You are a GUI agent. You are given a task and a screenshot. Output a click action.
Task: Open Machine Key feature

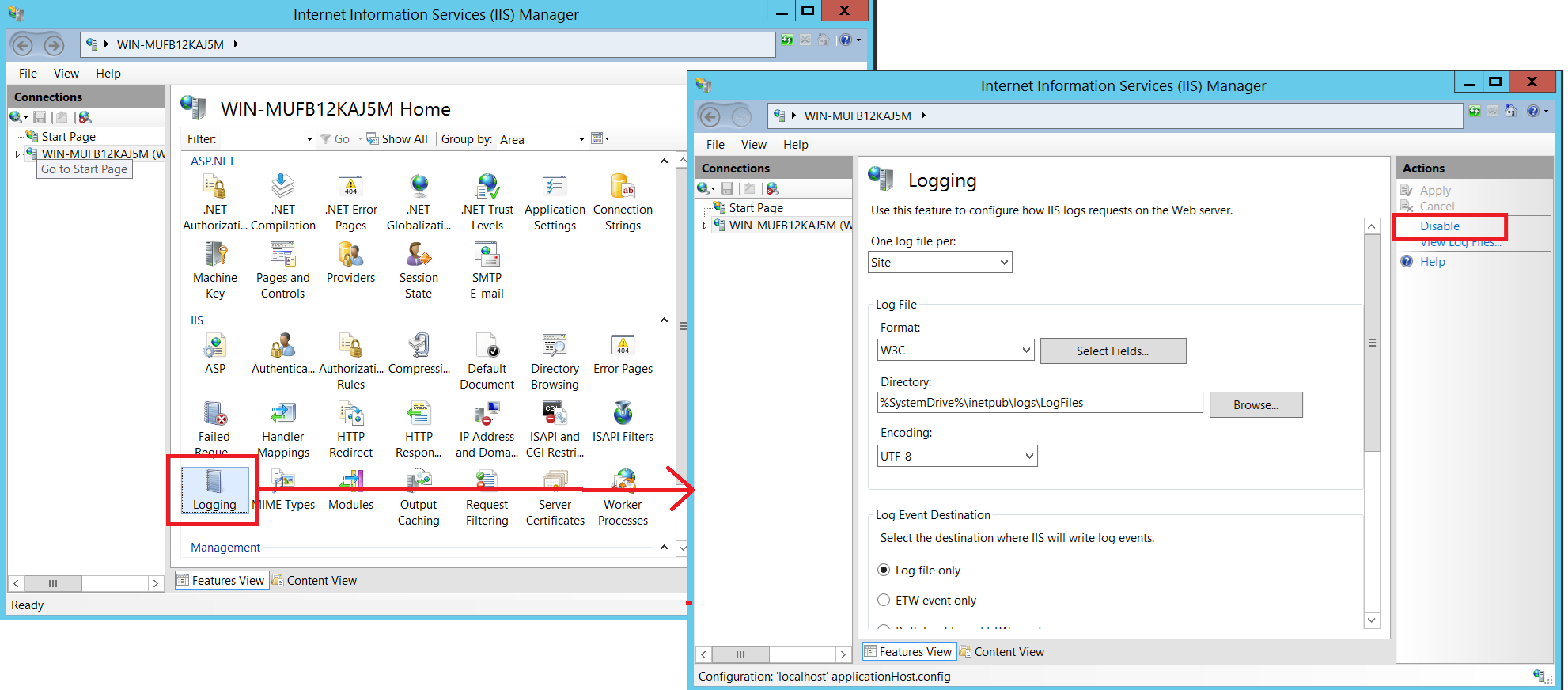(x=215, y=271)
